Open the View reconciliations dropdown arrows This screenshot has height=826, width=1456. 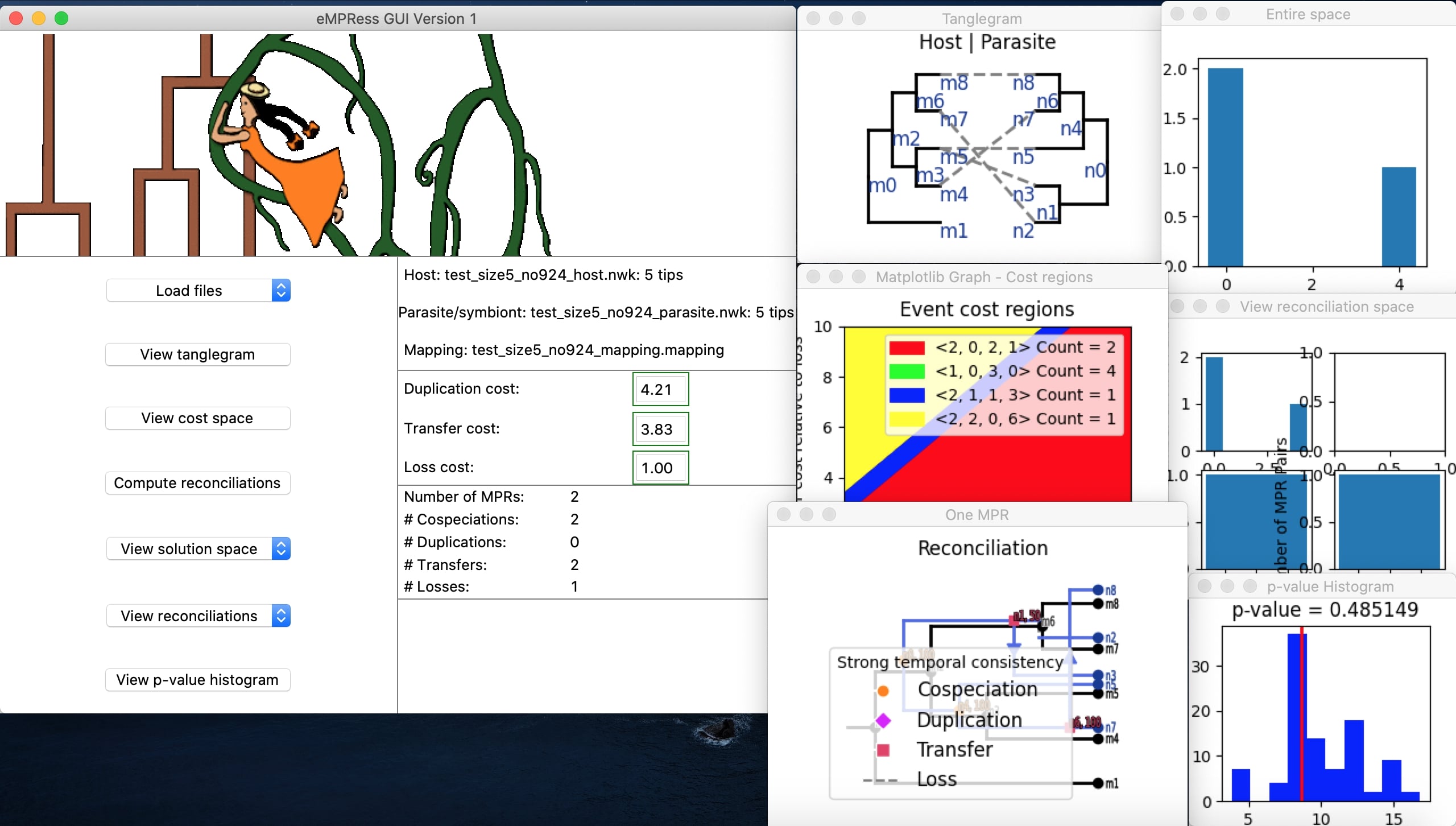(x=281, y=616)
